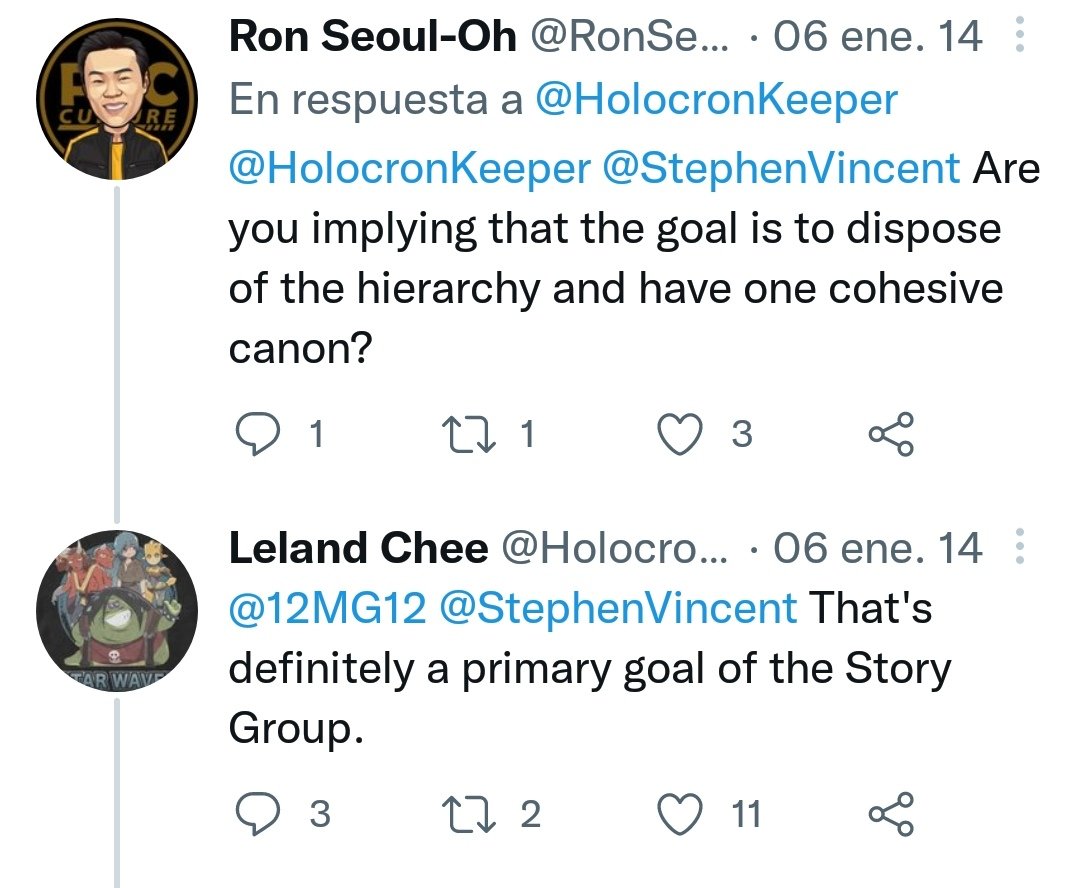Share Ron Seoul-Oh's tweet
This screenshot has width=1080, height=888.
click(x=891, y=434)
